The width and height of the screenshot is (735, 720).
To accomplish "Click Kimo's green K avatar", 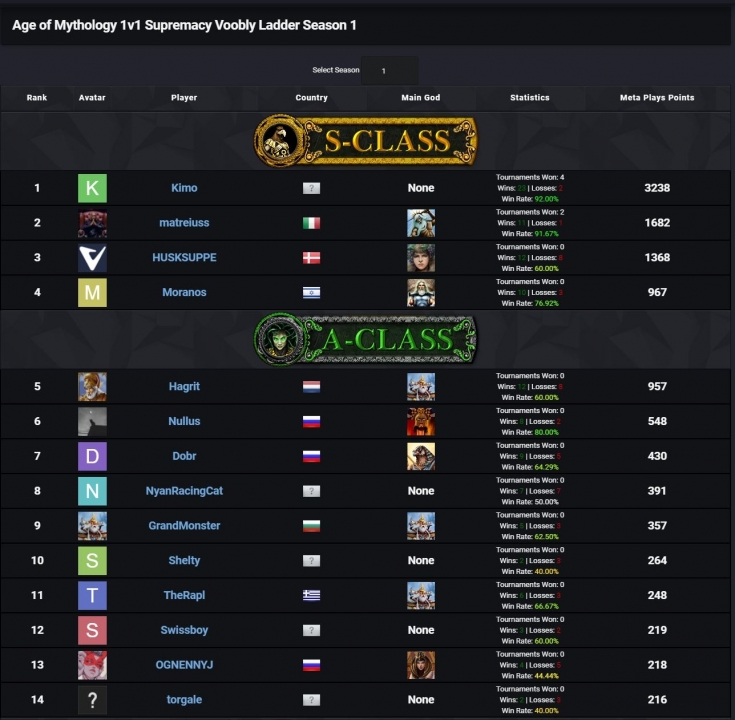I will [92, 188].
